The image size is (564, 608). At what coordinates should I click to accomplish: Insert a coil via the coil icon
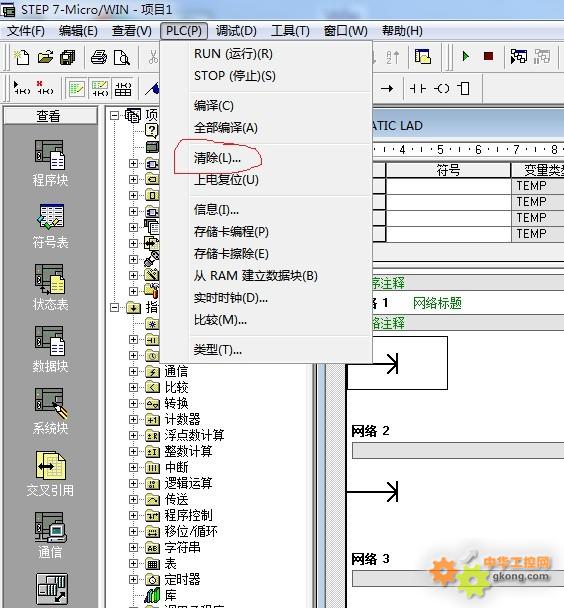tap(442, 89)
